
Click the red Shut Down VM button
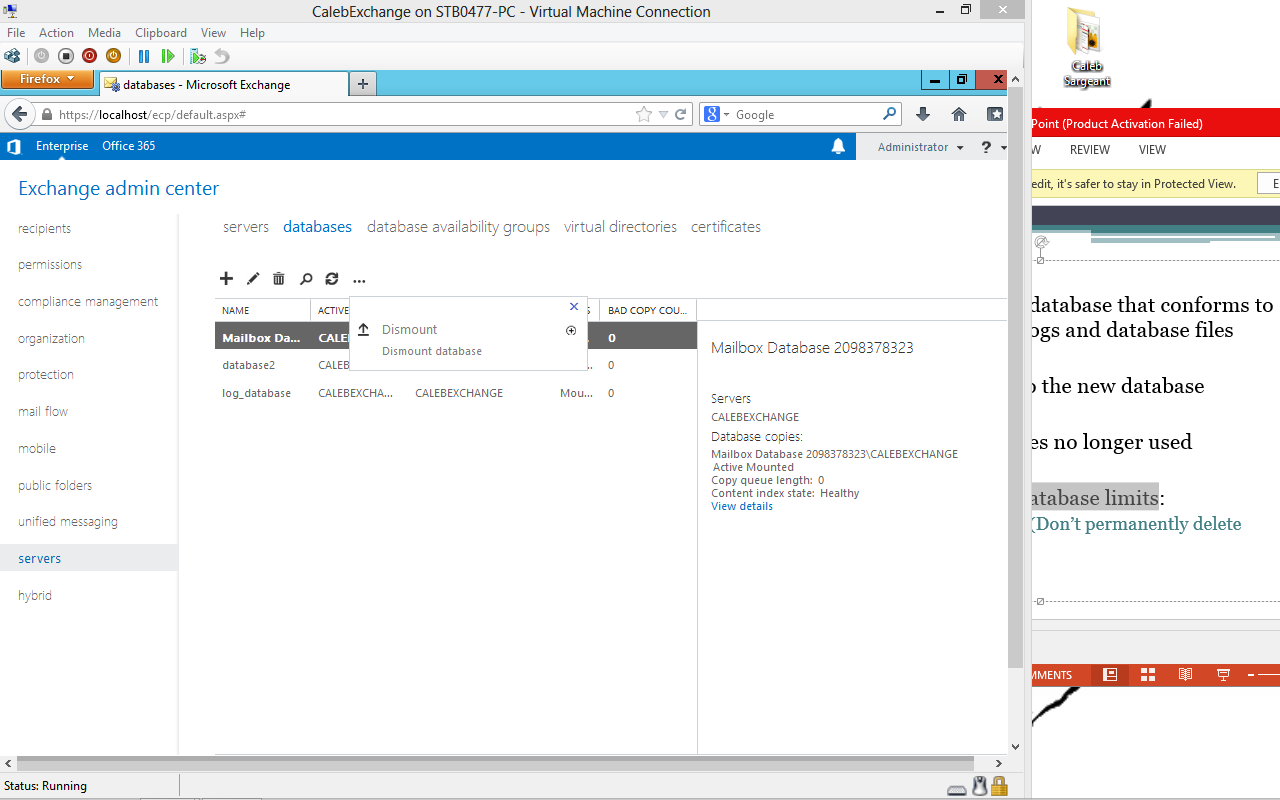90,56
